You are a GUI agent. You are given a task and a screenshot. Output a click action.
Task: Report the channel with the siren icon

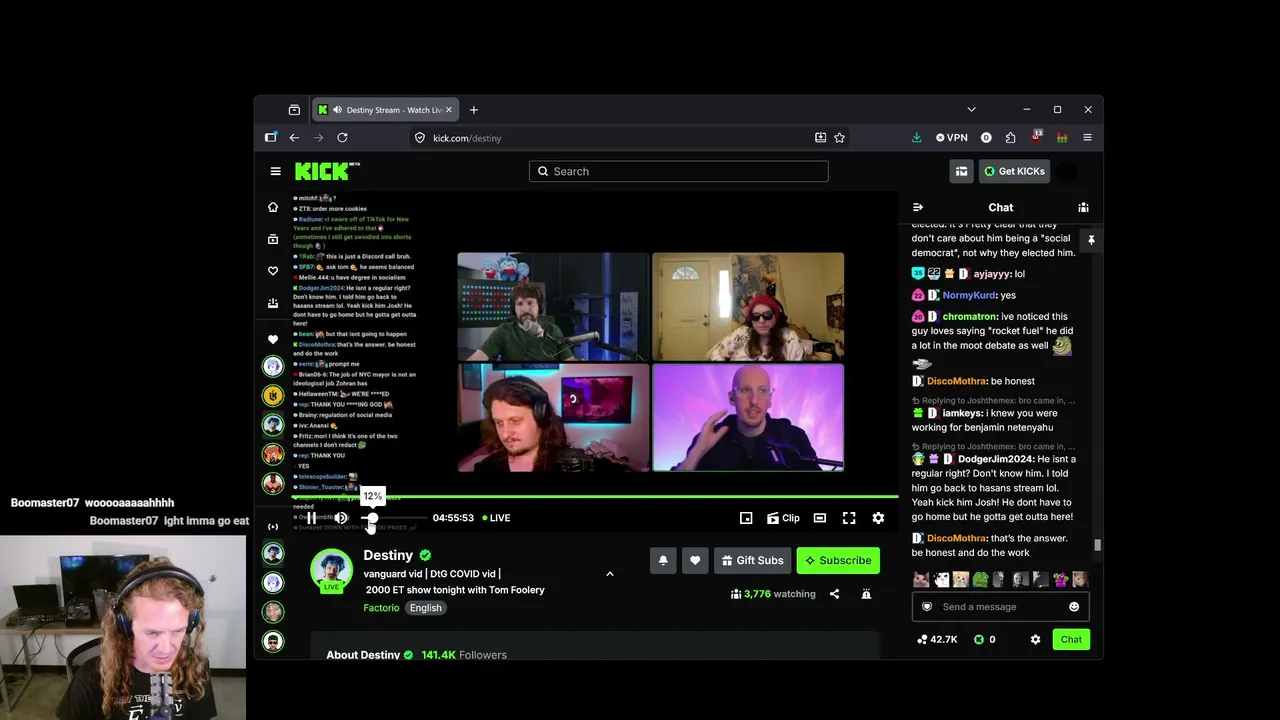pos(866,594)
